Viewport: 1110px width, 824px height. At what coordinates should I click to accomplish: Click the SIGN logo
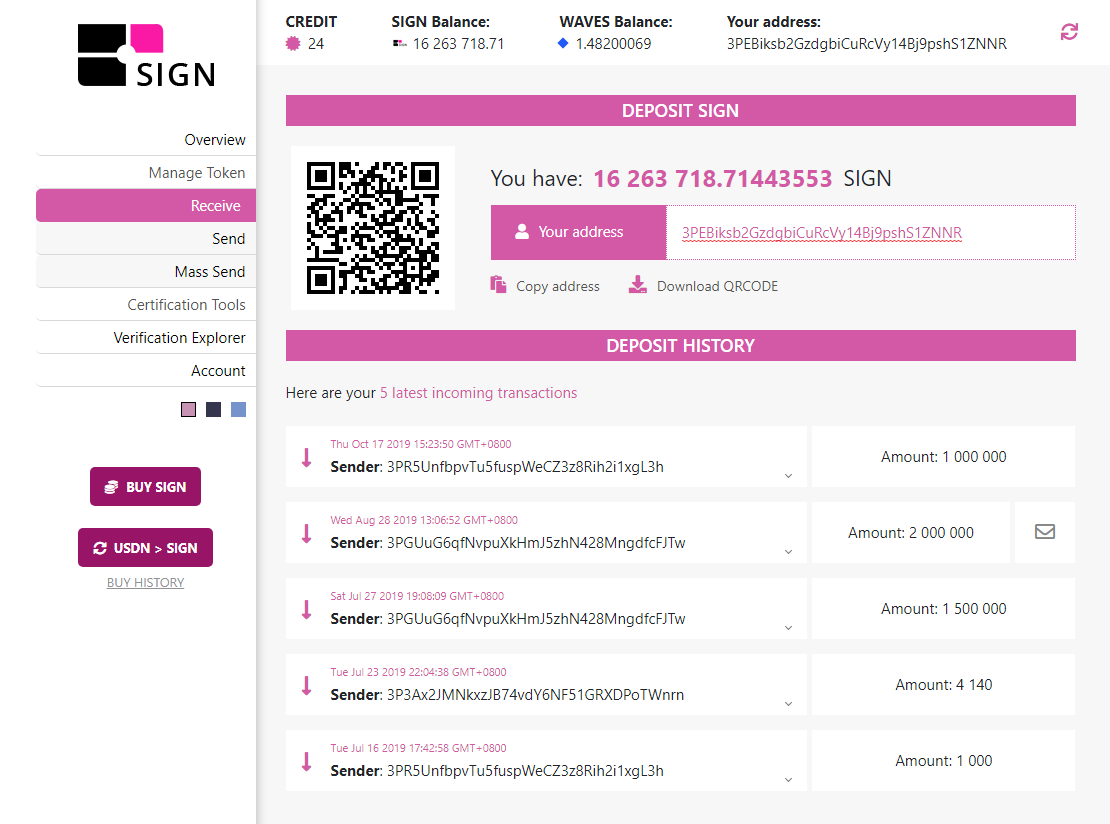pos(147,56)
